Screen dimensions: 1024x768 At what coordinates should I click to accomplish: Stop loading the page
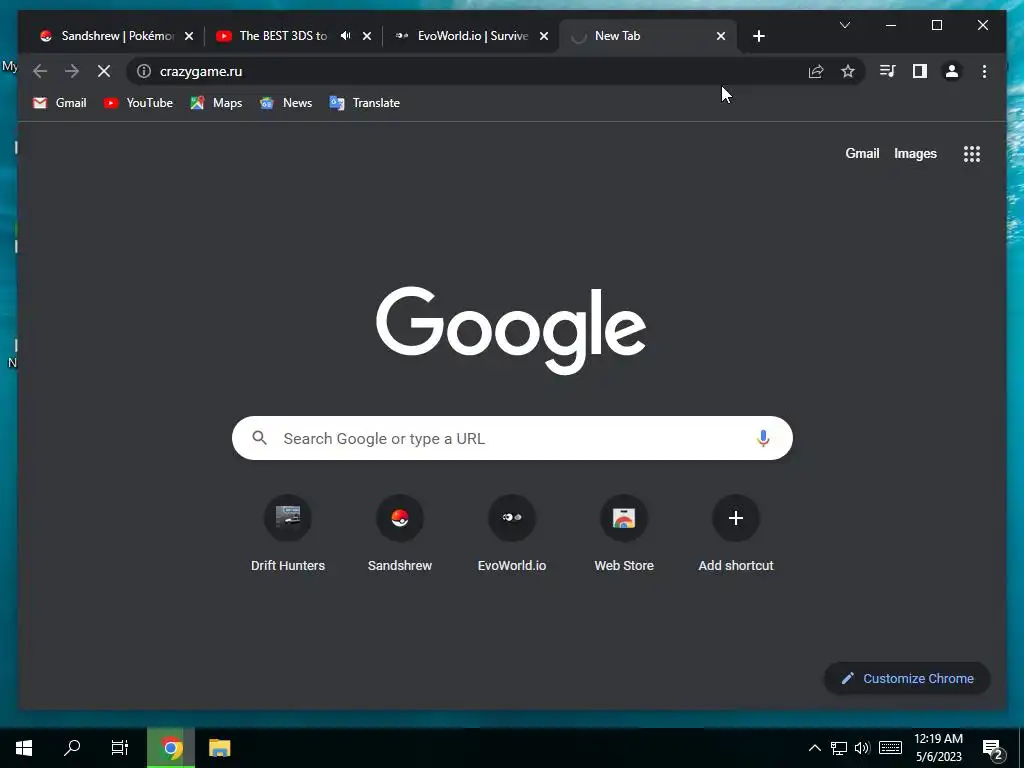click(x=104, y=71)
